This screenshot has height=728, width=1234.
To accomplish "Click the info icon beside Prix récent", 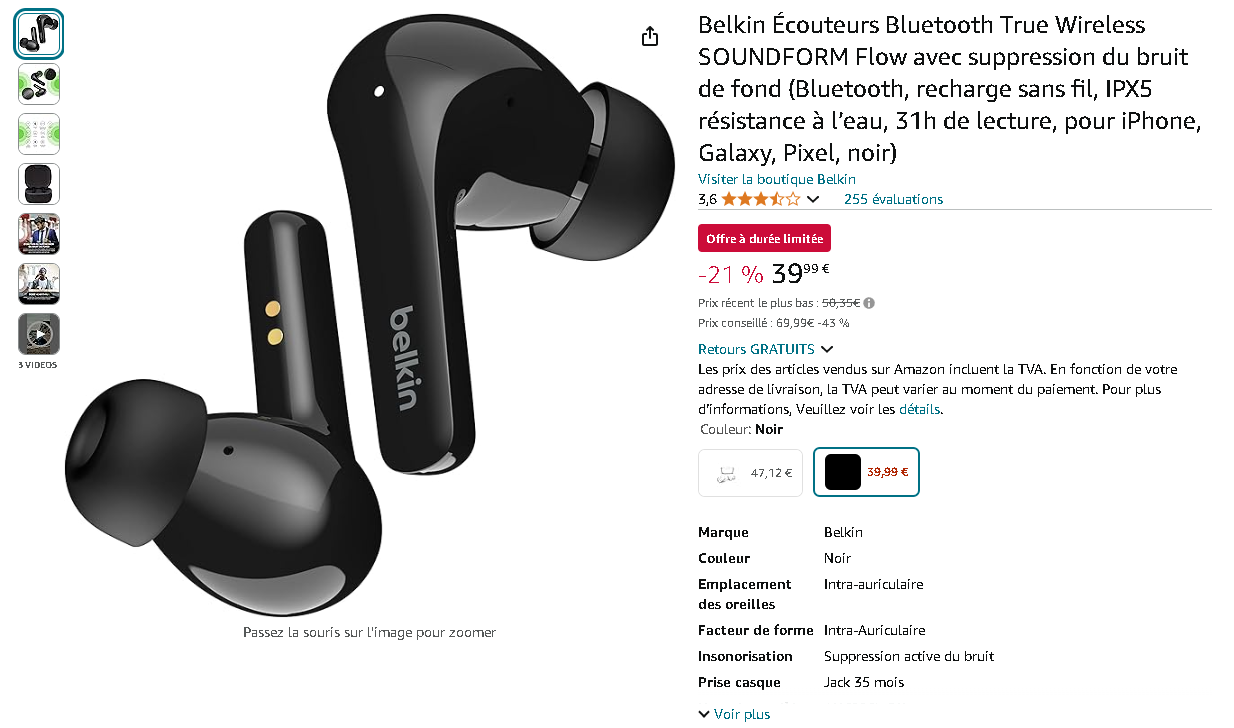I will click(x=869, y=303).
